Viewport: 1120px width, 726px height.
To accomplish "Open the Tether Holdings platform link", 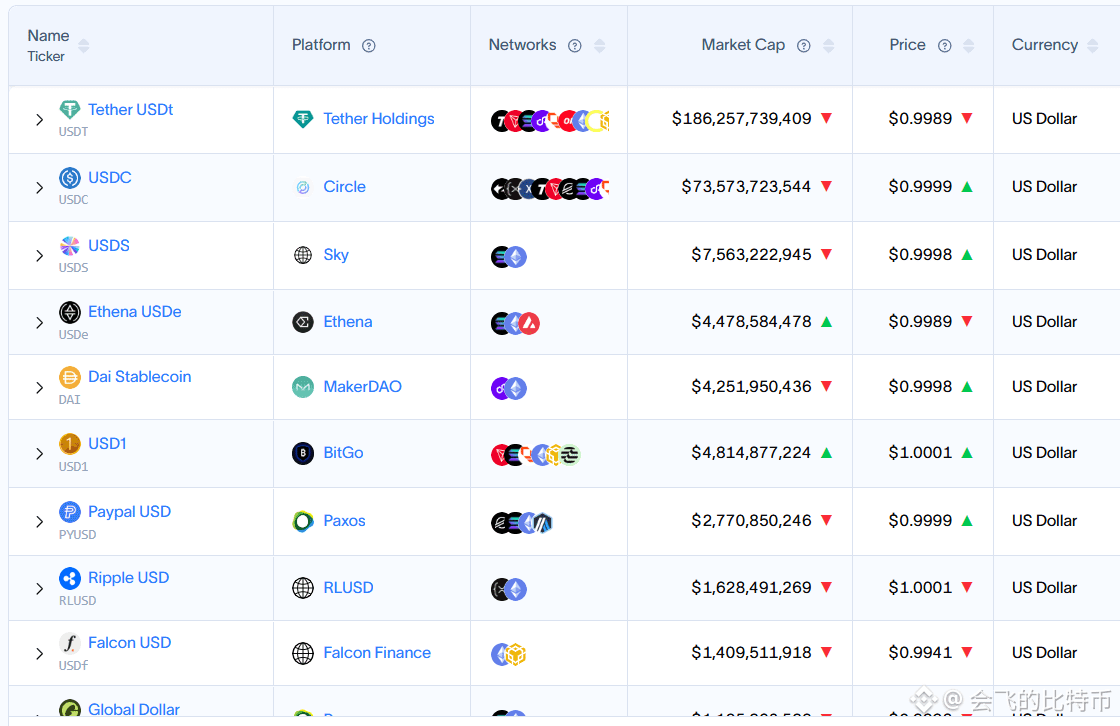I will click(379, 119).
